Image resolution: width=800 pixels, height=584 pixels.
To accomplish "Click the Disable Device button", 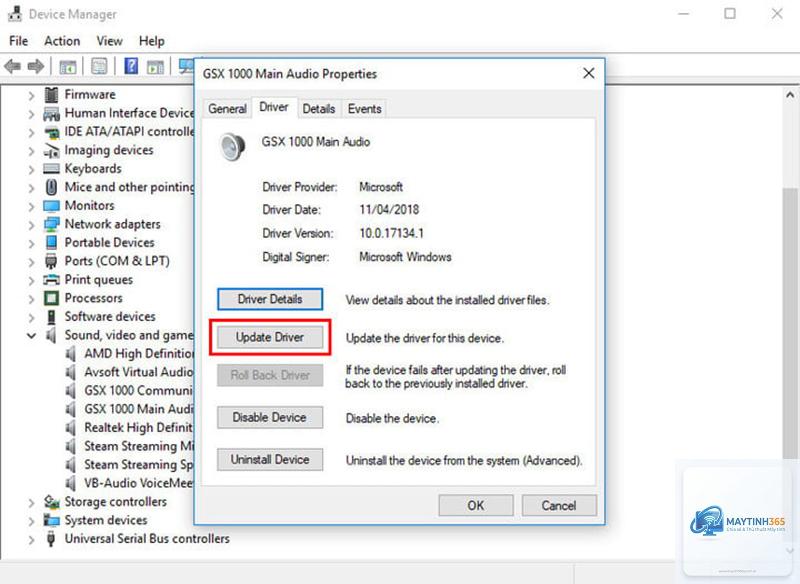I will click(x=270, y=417).
